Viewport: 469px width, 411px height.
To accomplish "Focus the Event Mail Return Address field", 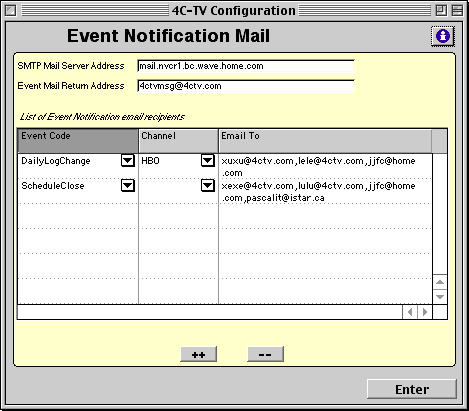I will tap(246, 86).
